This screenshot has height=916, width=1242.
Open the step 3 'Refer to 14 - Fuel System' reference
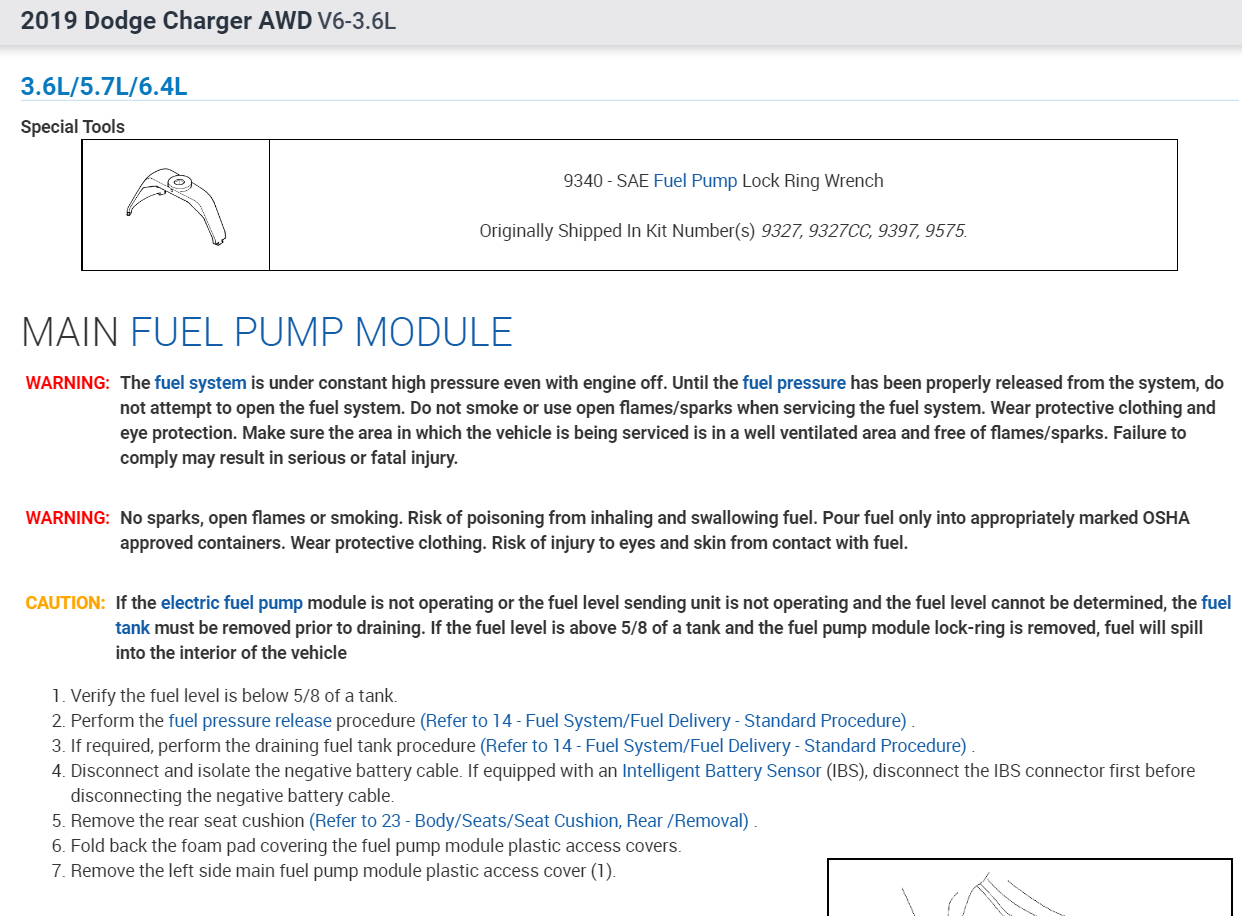click(723, 746)
